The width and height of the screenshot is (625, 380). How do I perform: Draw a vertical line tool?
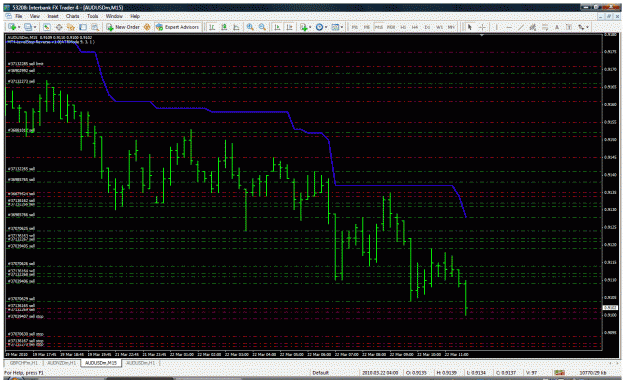497,27
